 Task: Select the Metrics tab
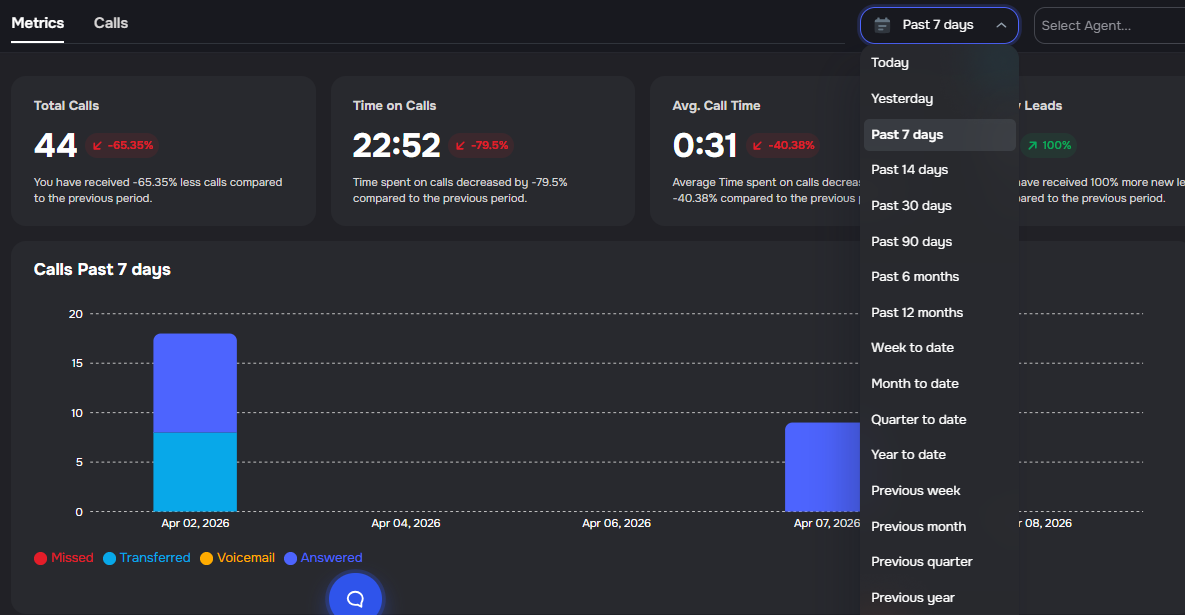(38, 23)
